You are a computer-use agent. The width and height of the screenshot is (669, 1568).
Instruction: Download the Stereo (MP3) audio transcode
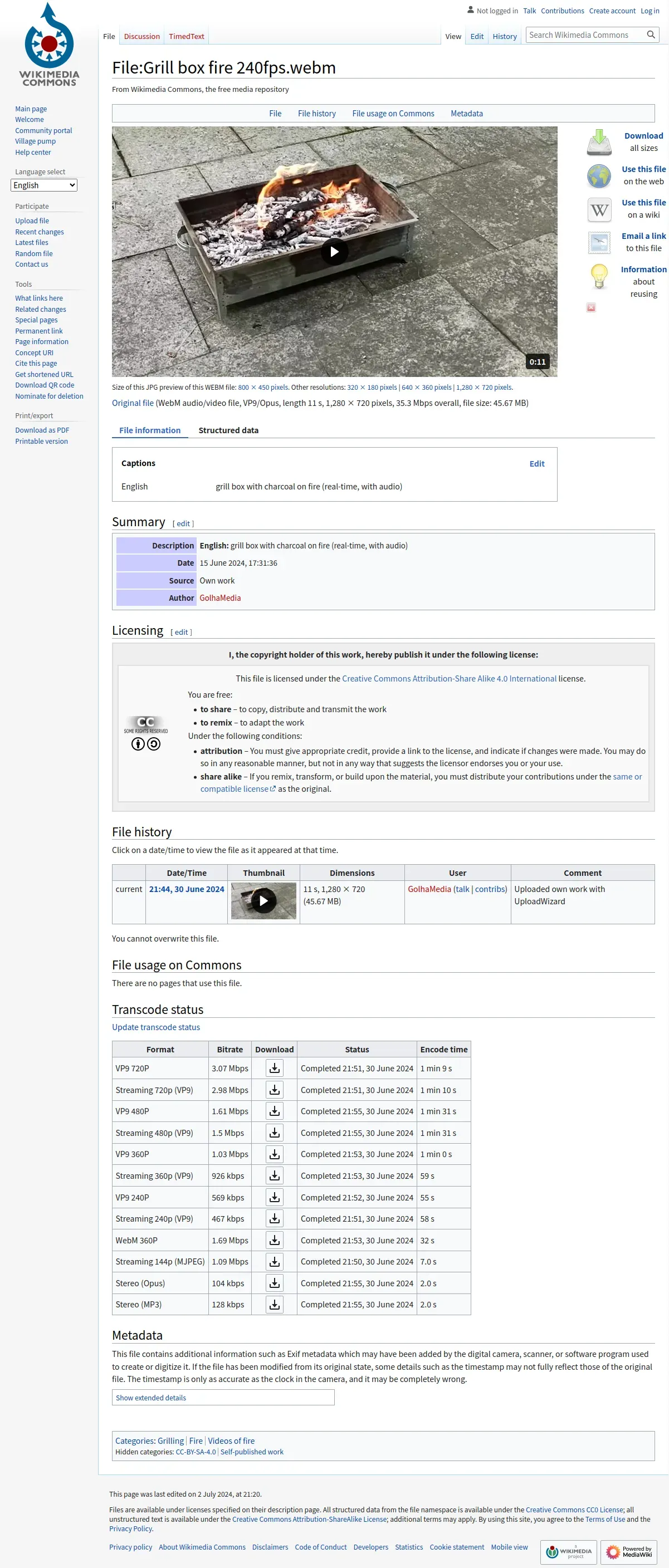pyautogui.click(x=275, y=1305)
